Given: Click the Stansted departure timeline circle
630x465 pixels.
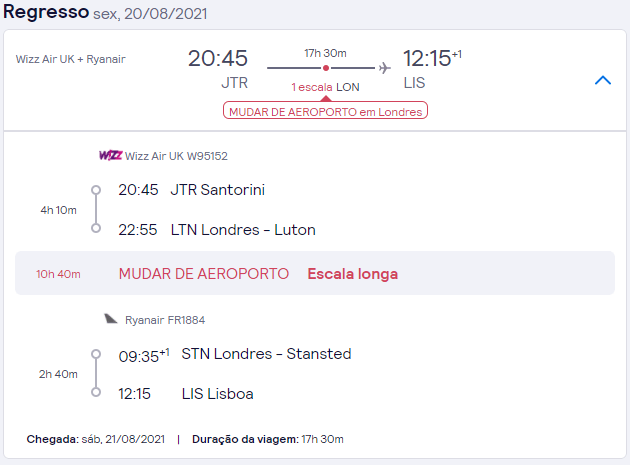Looking at the screenshot, I should 96,353.
